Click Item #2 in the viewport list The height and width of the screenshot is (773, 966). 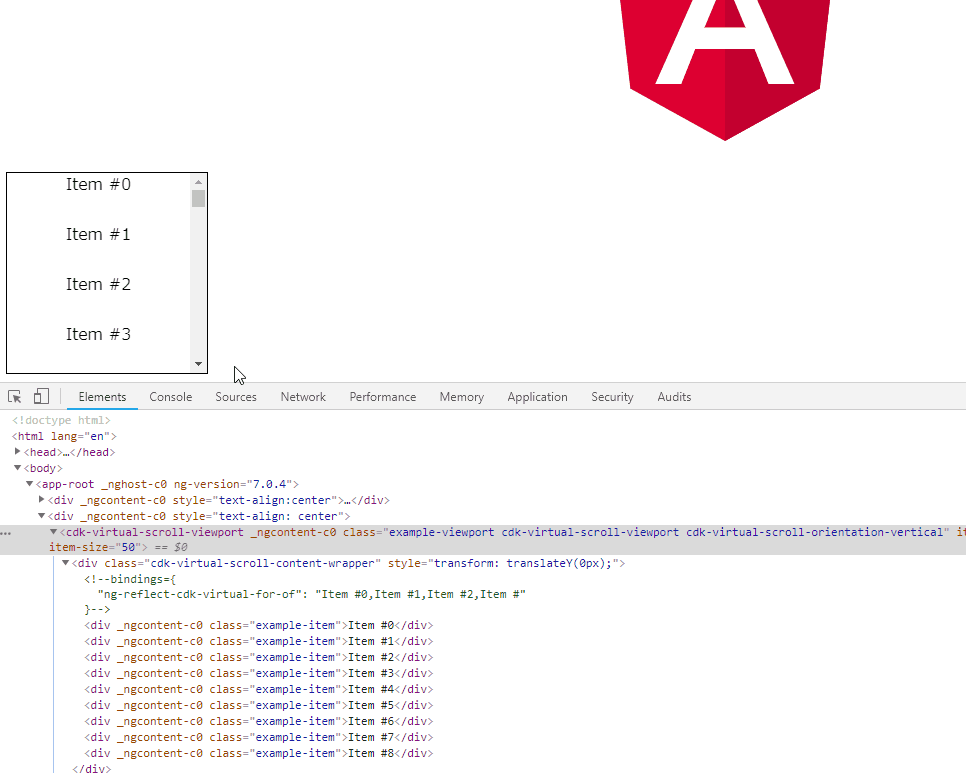(99, 284)
